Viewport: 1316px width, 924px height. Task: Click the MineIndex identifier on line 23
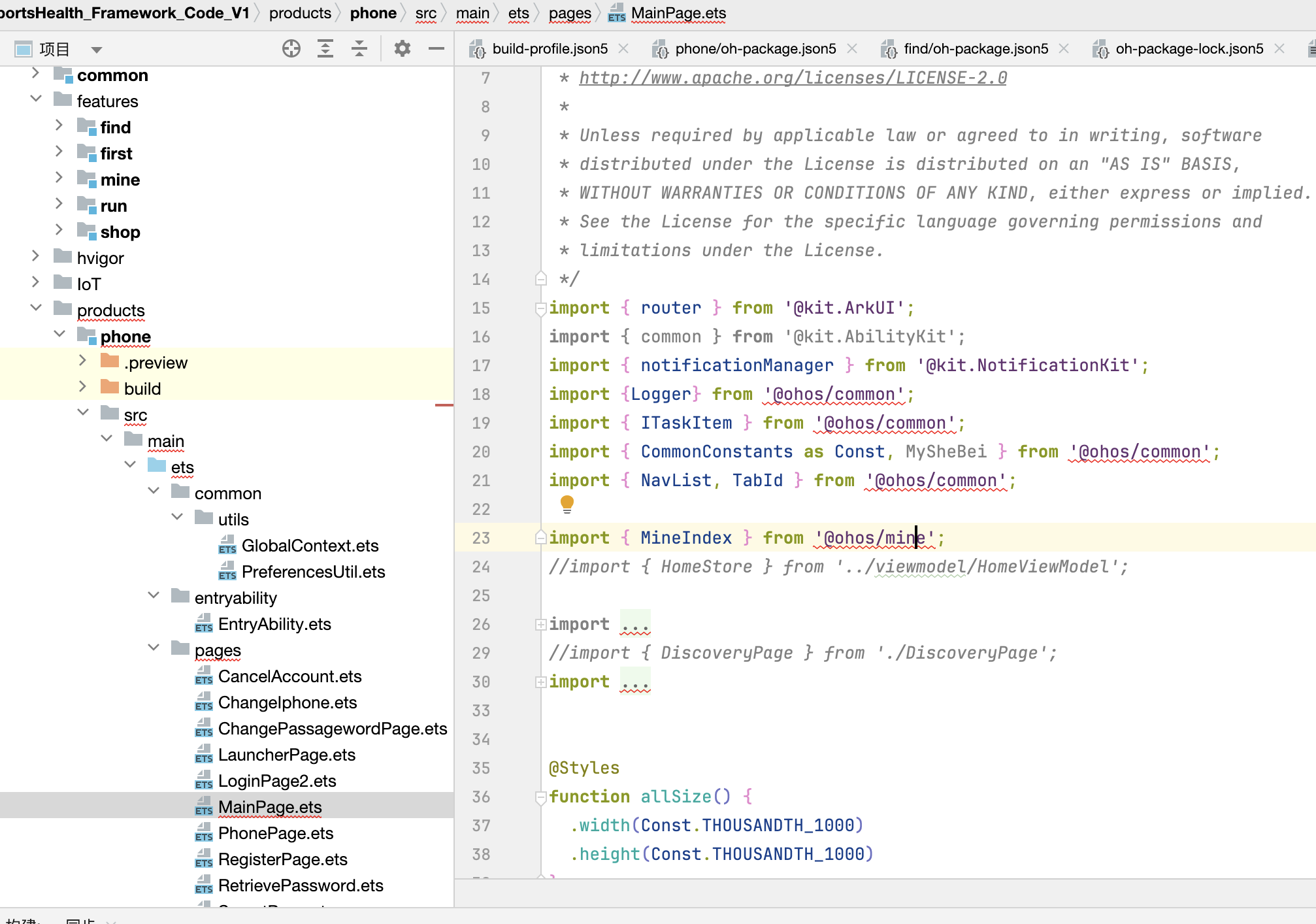[686, 538]
